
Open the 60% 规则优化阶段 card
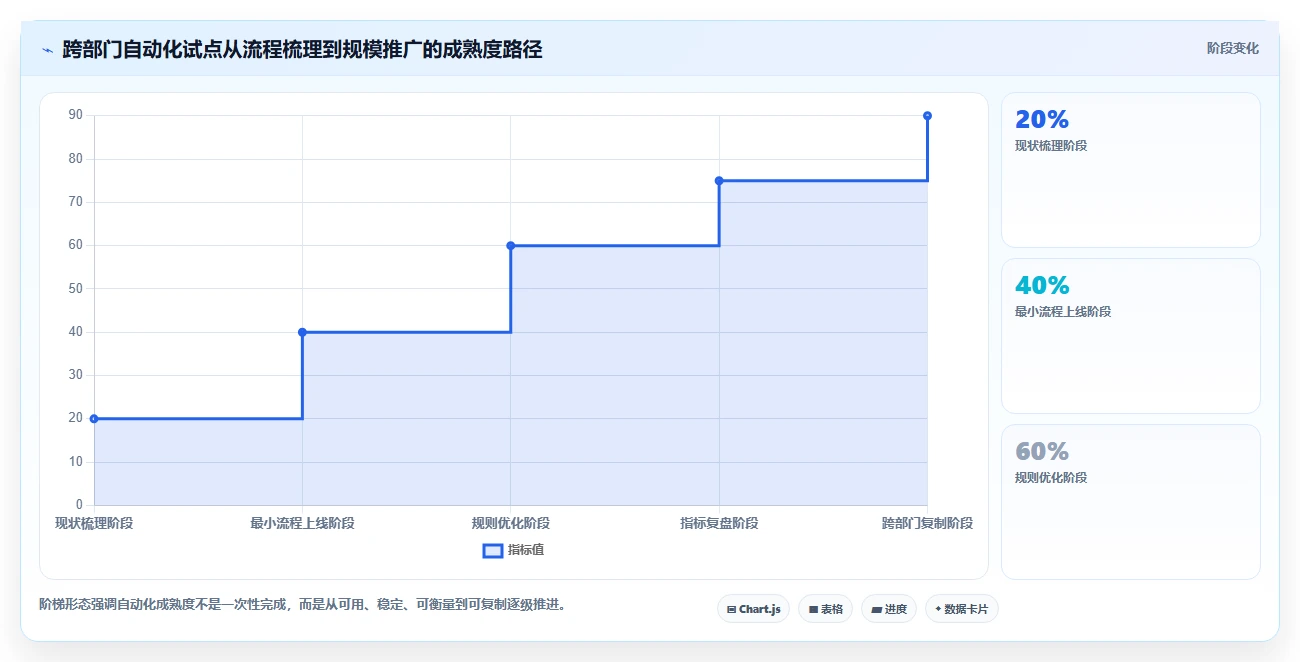[x=1131, y=502]
